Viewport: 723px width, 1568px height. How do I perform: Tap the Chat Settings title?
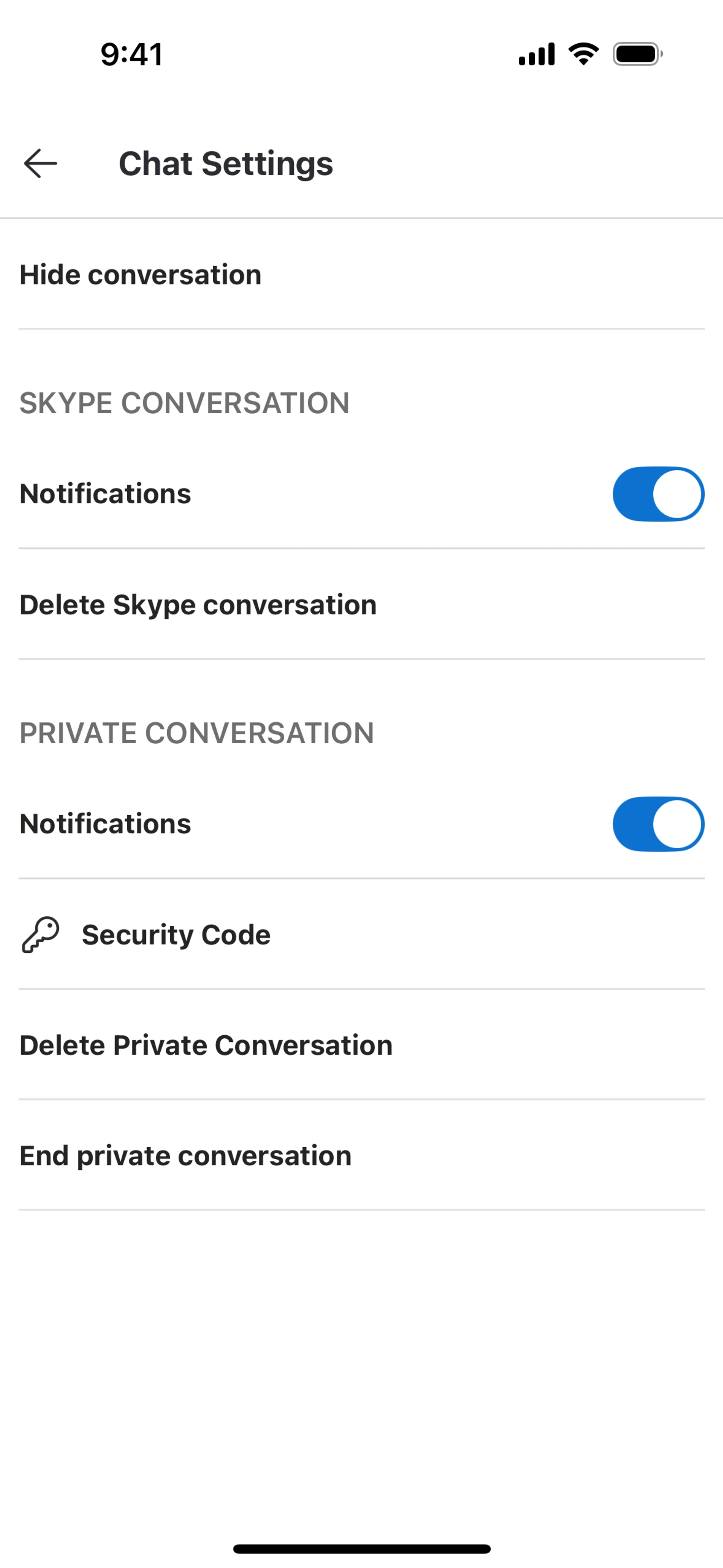click(226, 164)
